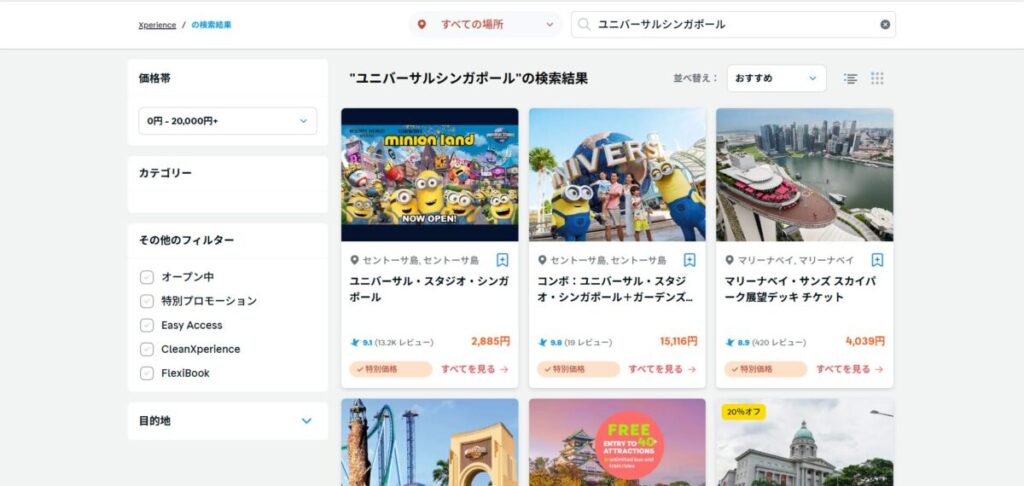
Task: Check the 特別プロモーション filter
Action: pyautogui.click(x=147, y=301)
